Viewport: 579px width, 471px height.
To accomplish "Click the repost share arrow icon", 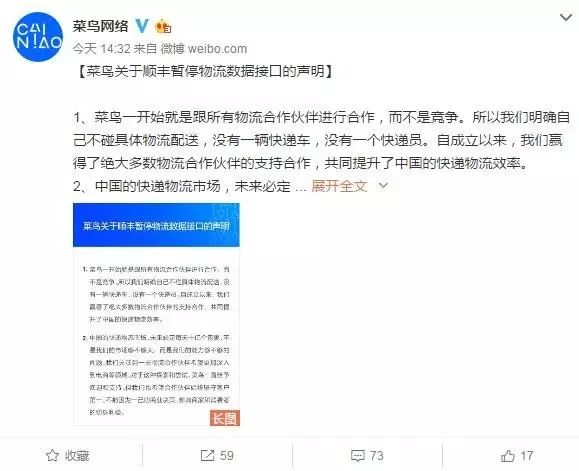I will [x=207, y=455].
